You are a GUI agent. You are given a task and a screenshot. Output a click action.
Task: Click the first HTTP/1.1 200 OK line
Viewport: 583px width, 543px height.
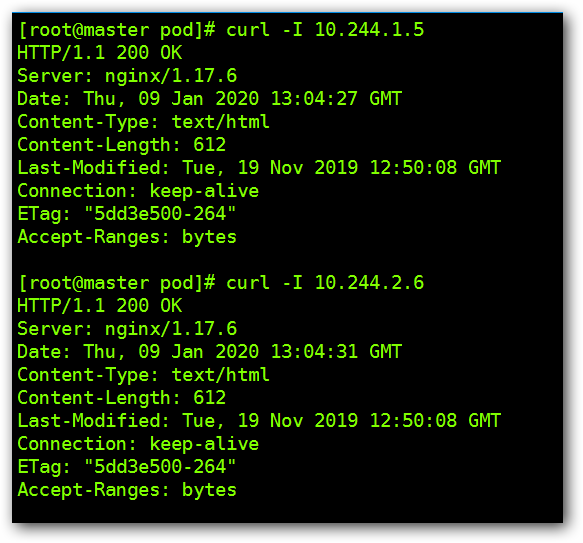click(100, 53)
